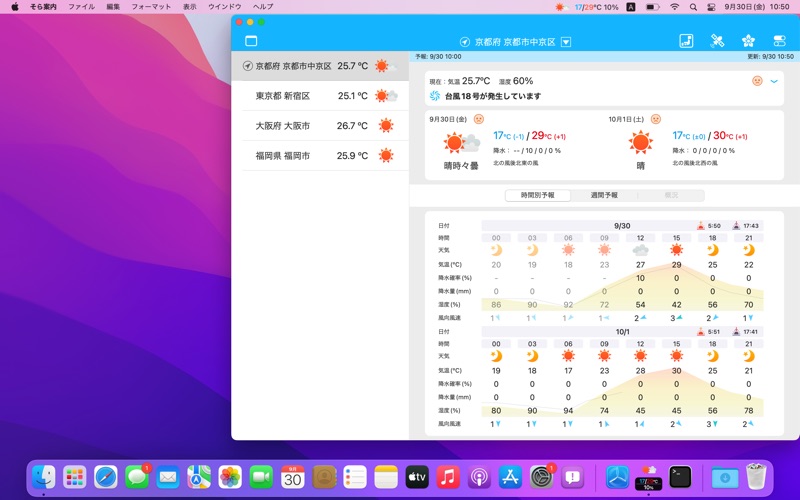Select the 時間別予報 tab
This screenshot has width=800, height=500.
pyautogui.click(x=537, y=195)
